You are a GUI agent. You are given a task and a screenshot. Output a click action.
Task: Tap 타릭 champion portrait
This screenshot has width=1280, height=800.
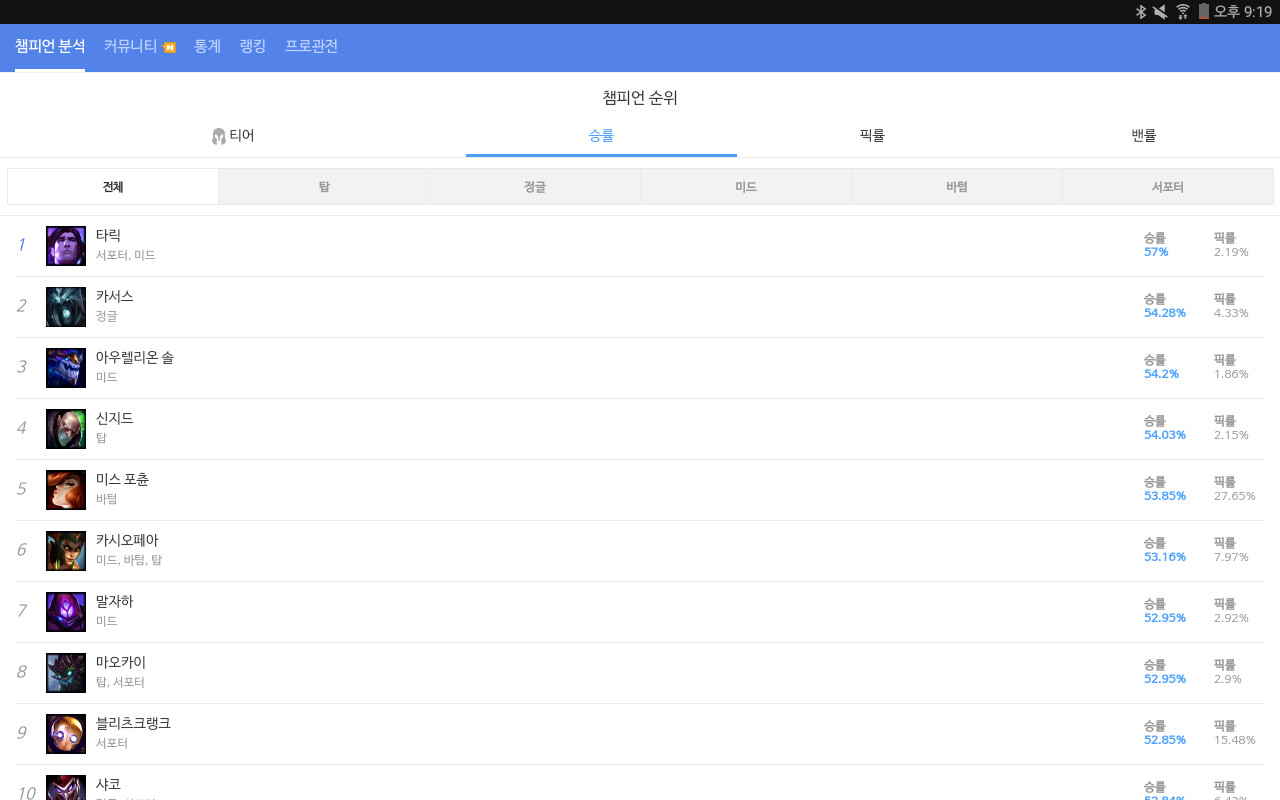tap(66, 246)
